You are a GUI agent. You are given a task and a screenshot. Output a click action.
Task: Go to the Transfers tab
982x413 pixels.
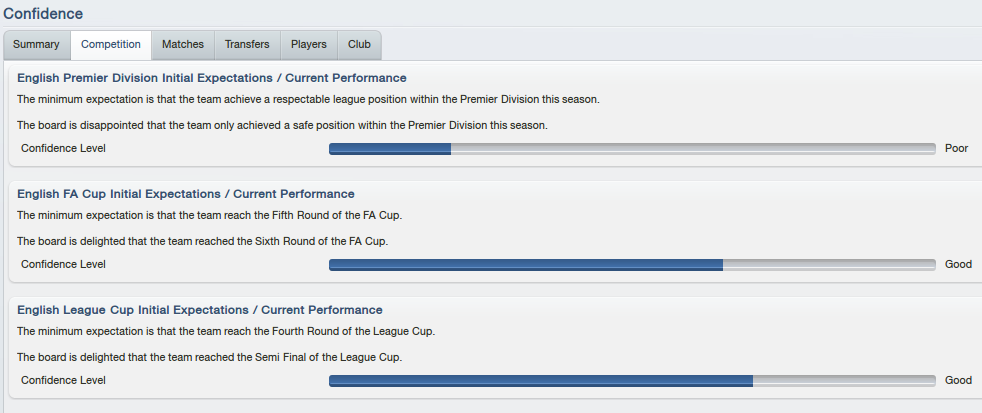coord(247,45)
